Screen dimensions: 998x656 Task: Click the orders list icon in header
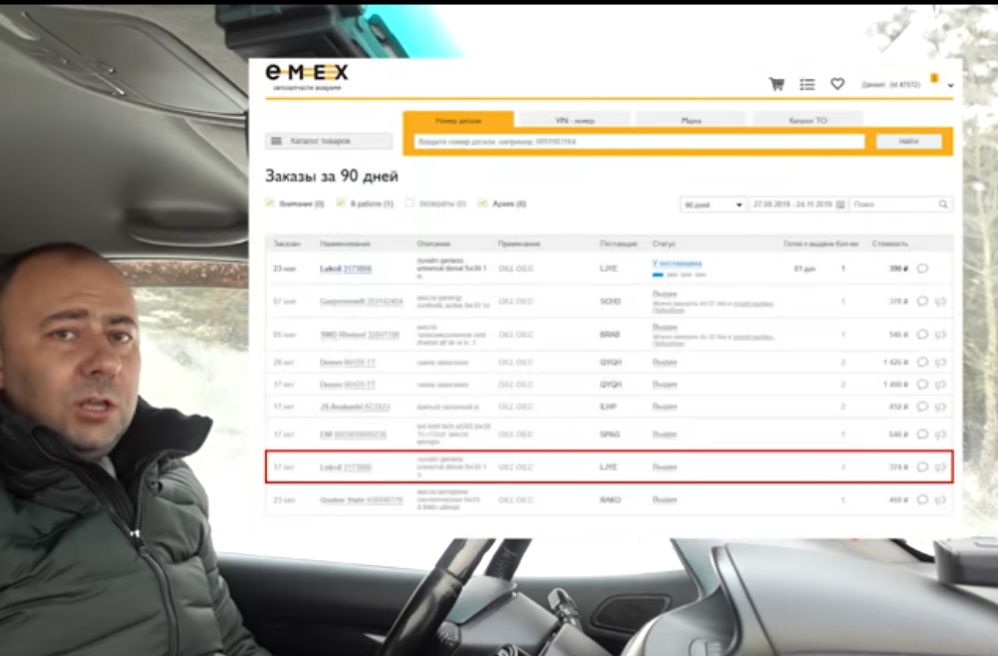[x=807, y=85]
